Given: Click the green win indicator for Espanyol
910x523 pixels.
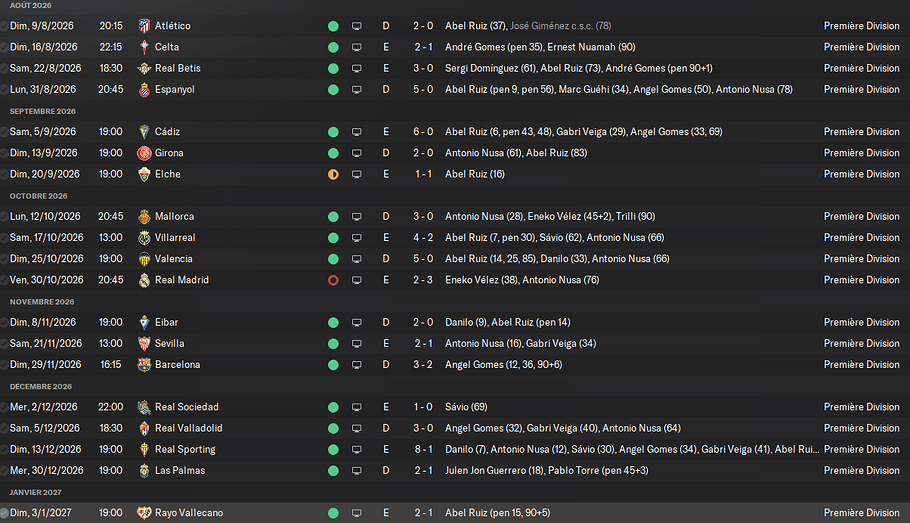Looking at the screenshot, I should pyautogui.click(x=333, y=90).
